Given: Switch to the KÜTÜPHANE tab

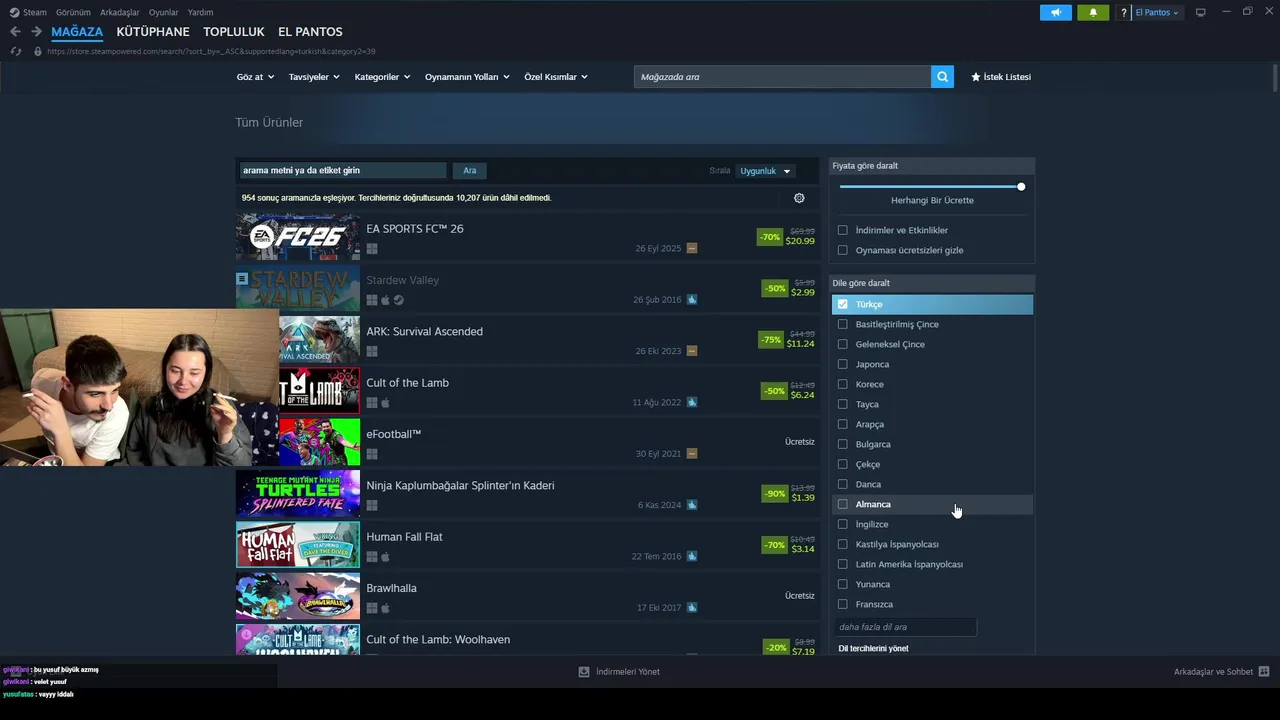Looking at the screenshot, I should 153,32.
